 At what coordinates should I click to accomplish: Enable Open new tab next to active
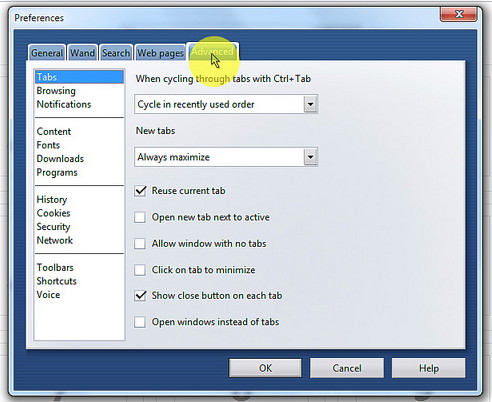click(140, 217)
